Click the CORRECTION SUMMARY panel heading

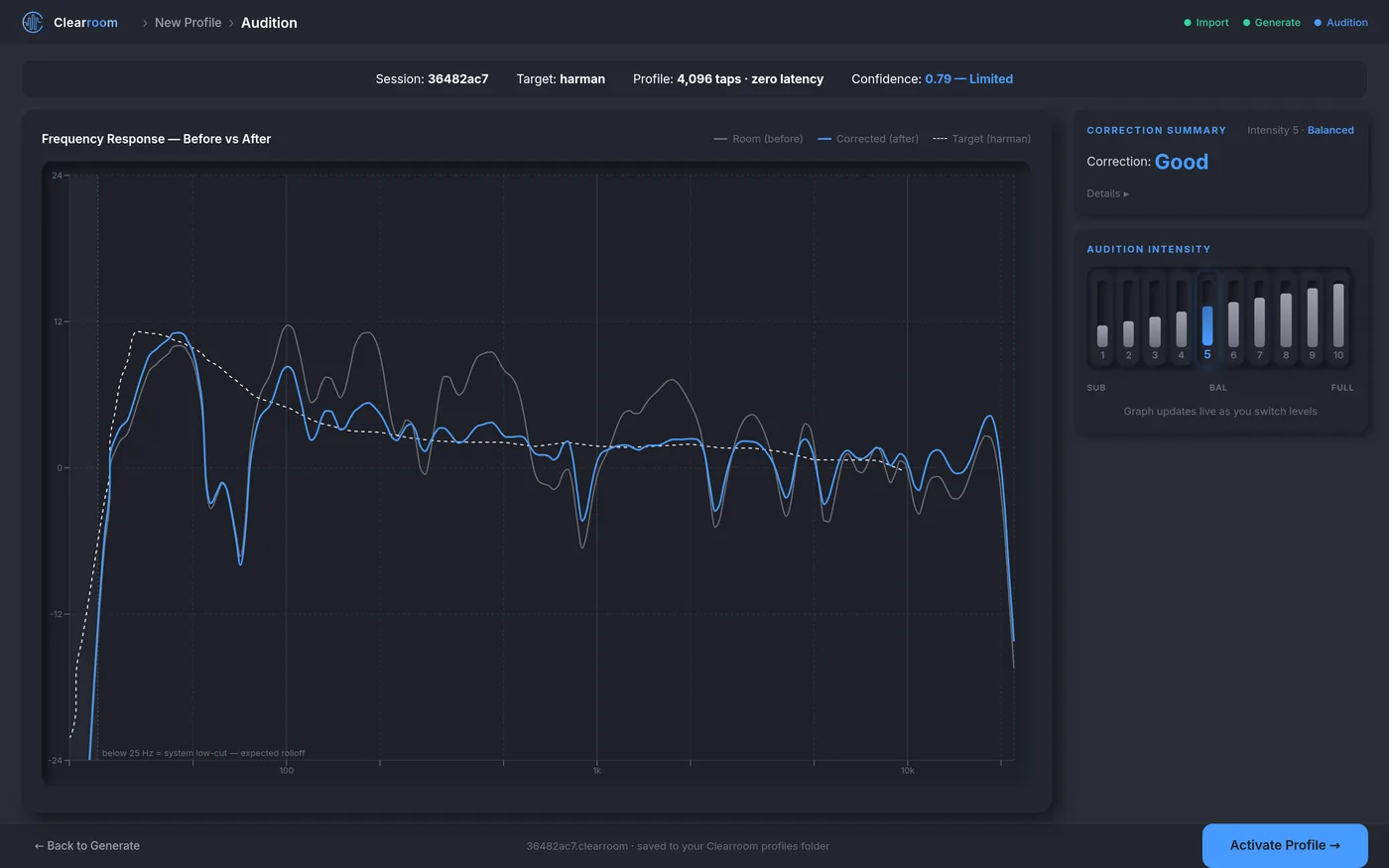click(1156, 130)
